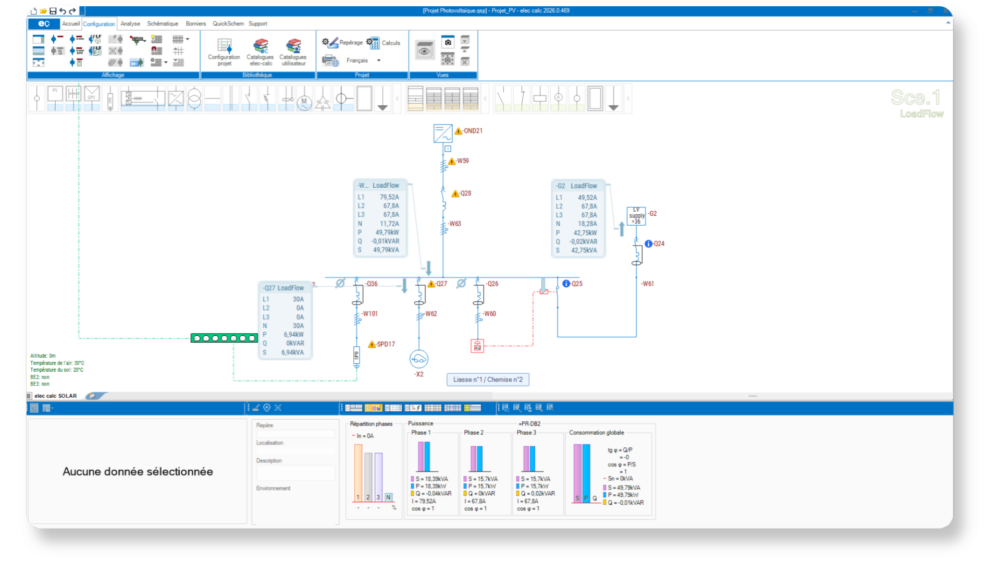
Task: Click the LV supply -G2 source block
Action: pos(635,216)
